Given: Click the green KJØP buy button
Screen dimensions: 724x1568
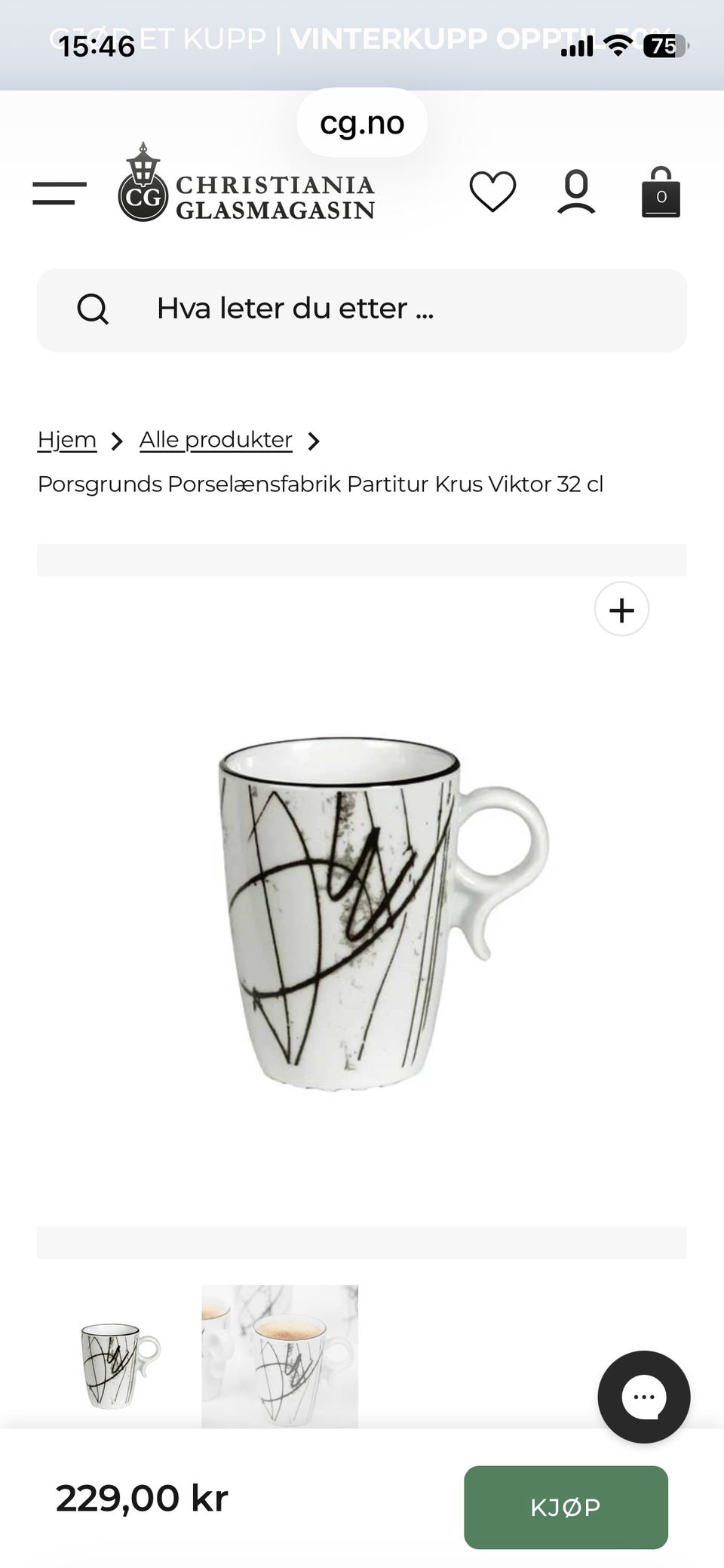Looking at the screenshot, I should coord(566,1508).
